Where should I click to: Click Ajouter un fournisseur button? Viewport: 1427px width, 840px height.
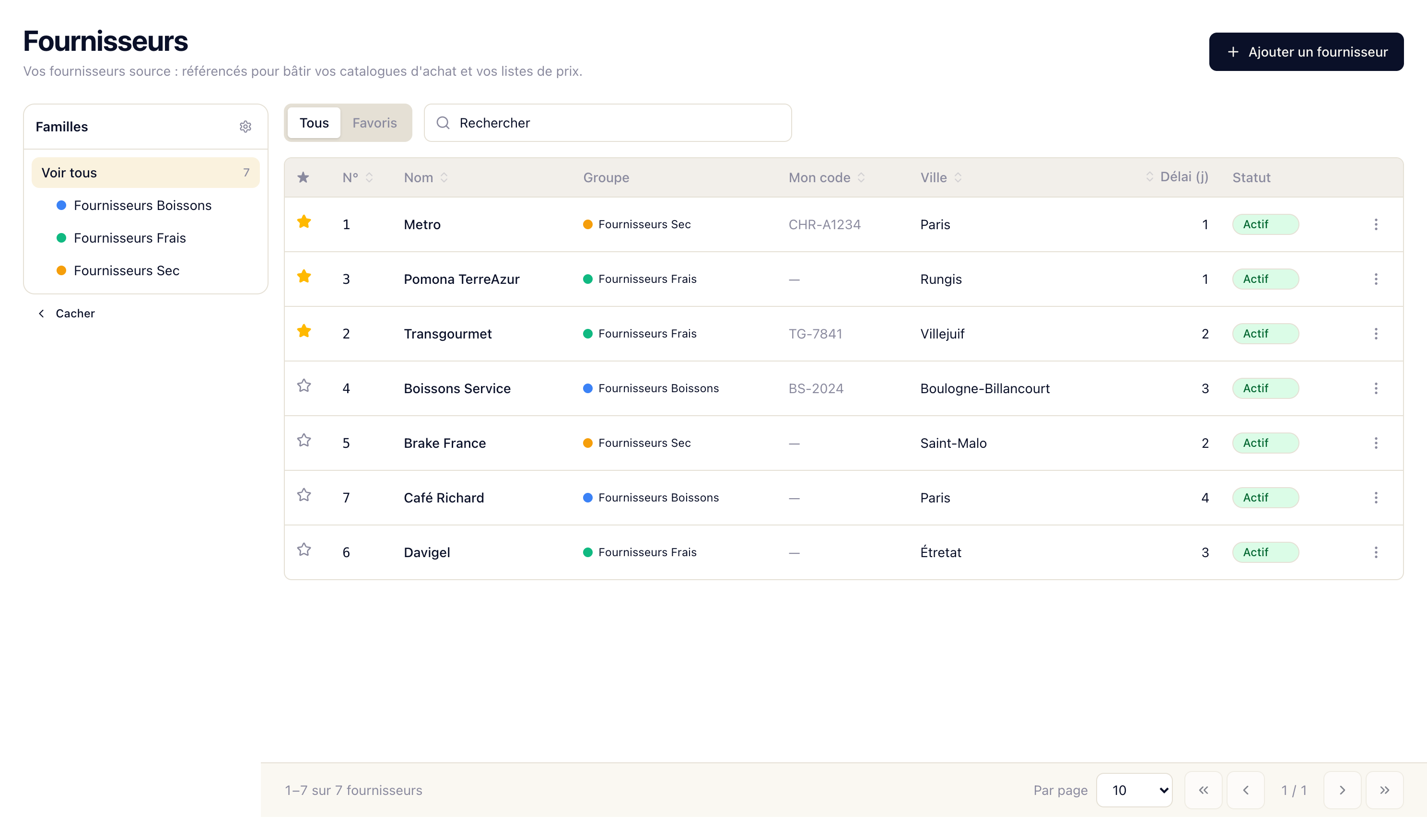pos(1306,52)
